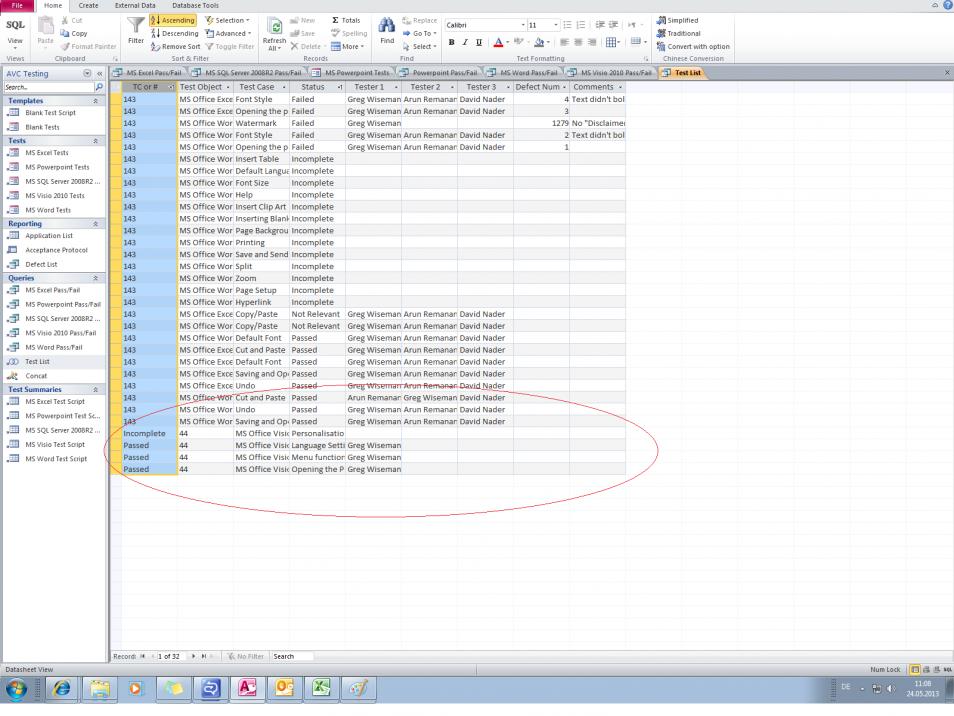Image resolution: width=954 pixels, height=716 pixels.
Task: Open the Defect List report
Action: tap(41, 265)
